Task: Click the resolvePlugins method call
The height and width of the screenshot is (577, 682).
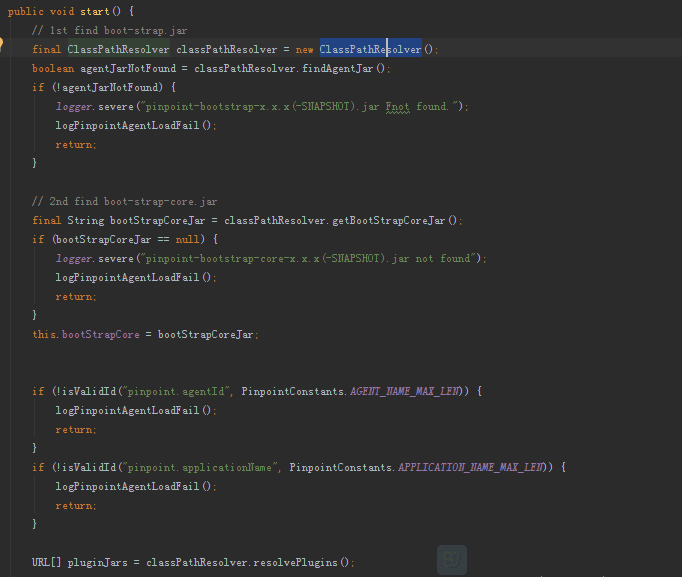Action: pos(302,562)
